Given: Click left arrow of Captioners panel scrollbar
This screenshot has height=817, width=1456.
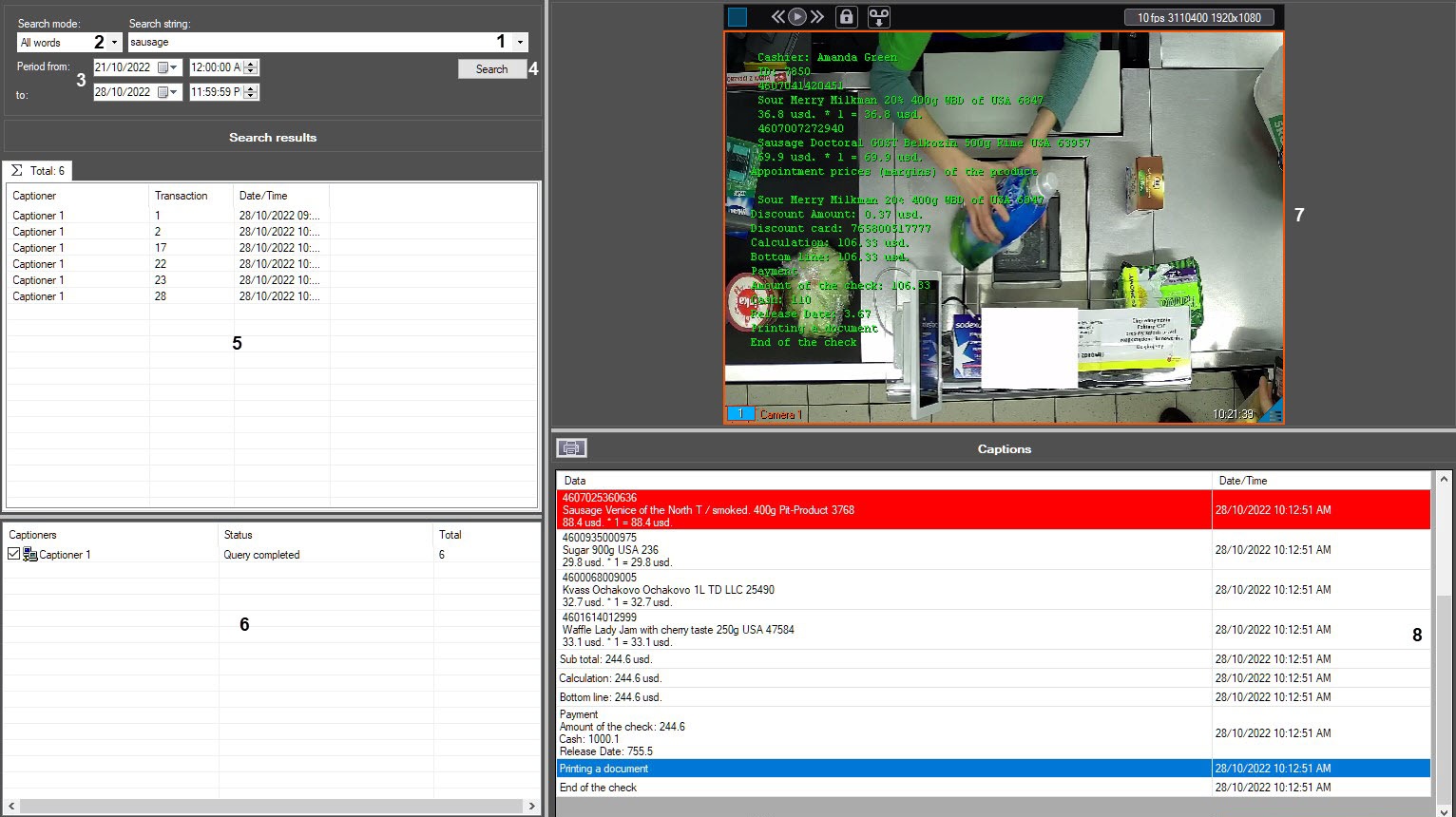Looking at the screenshot, I should pos(11,806).
